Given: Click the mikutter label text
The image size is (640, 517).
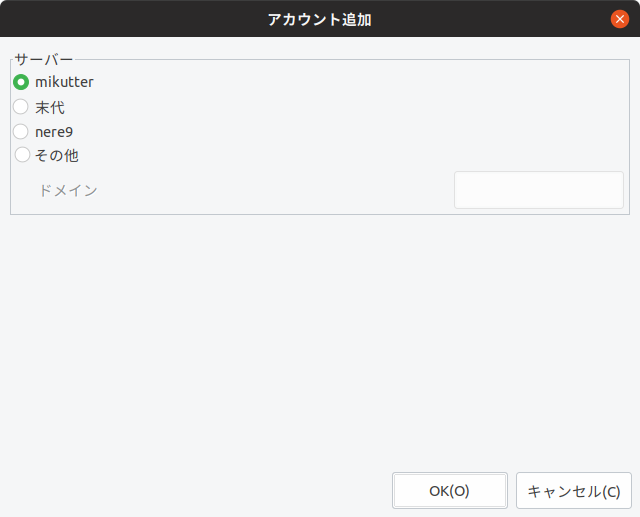Looking at the screenshot, I should coord(64,82).
